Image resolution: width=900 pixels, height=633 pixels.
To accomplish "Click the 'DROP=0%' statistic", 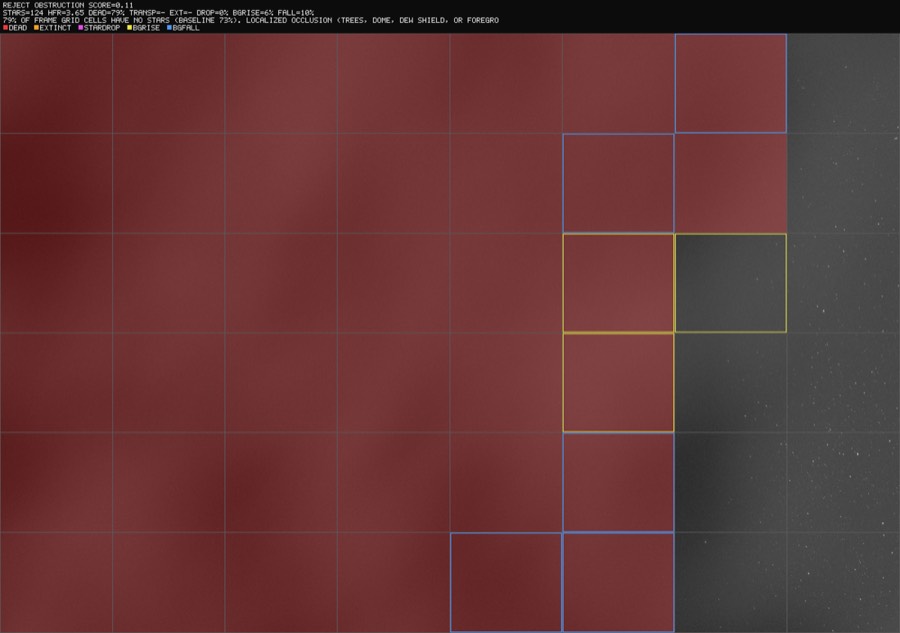I will tap(212, 13).
